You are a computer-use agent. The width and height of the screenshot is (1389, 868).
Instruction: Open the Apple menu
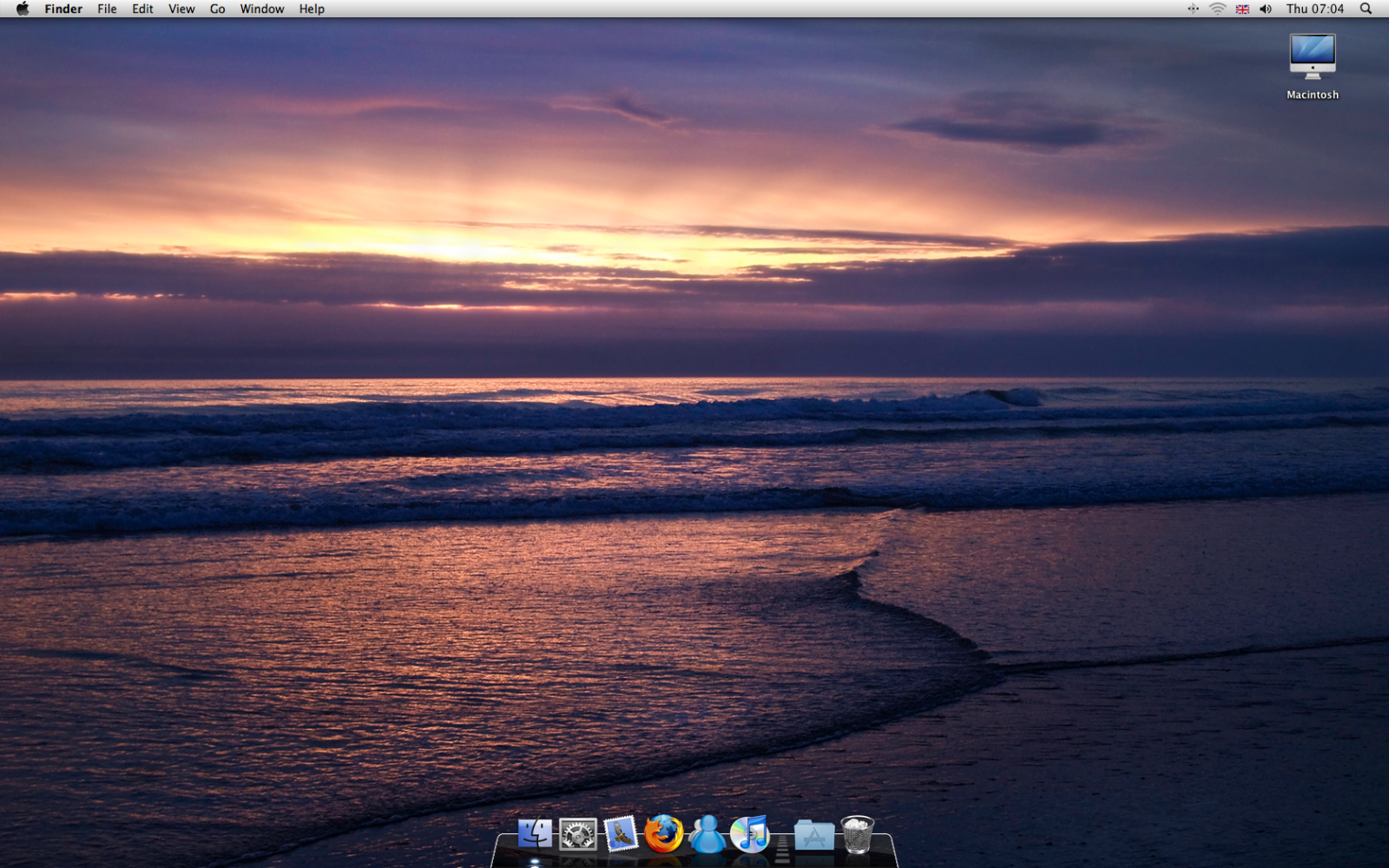pyautogui.click(x=23, y=9)
